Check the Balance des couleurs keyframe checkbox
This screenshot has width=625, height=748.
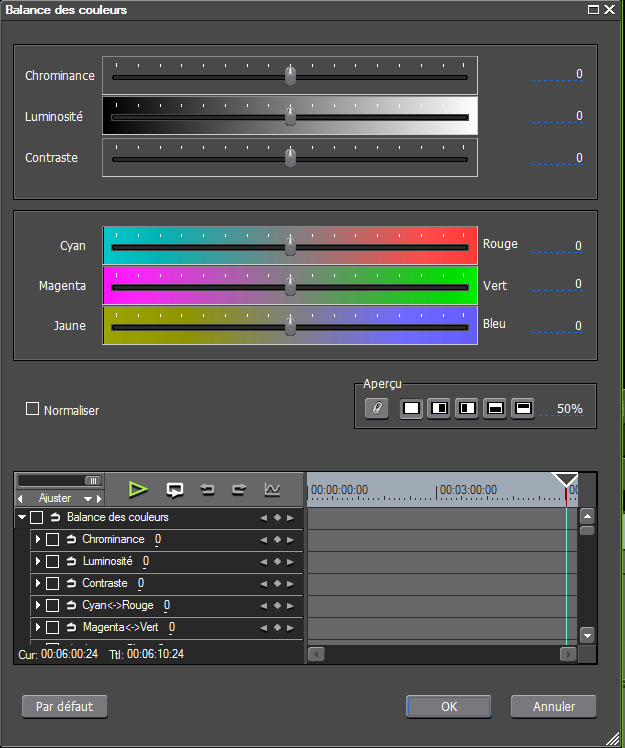(37, 518)
